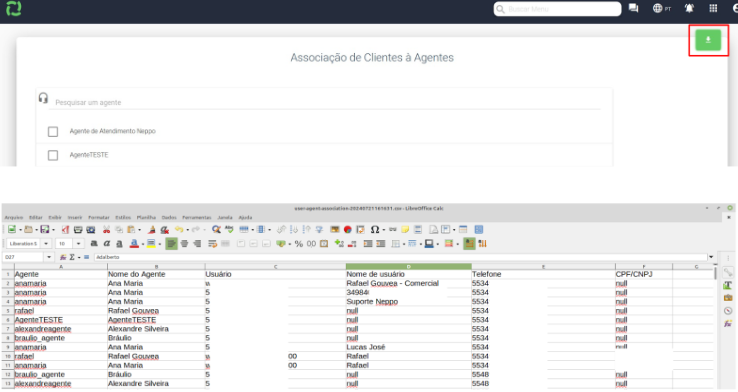Open the Inserir menu
The width and height of the screenshot is (738, 392).
coord(75,217)
